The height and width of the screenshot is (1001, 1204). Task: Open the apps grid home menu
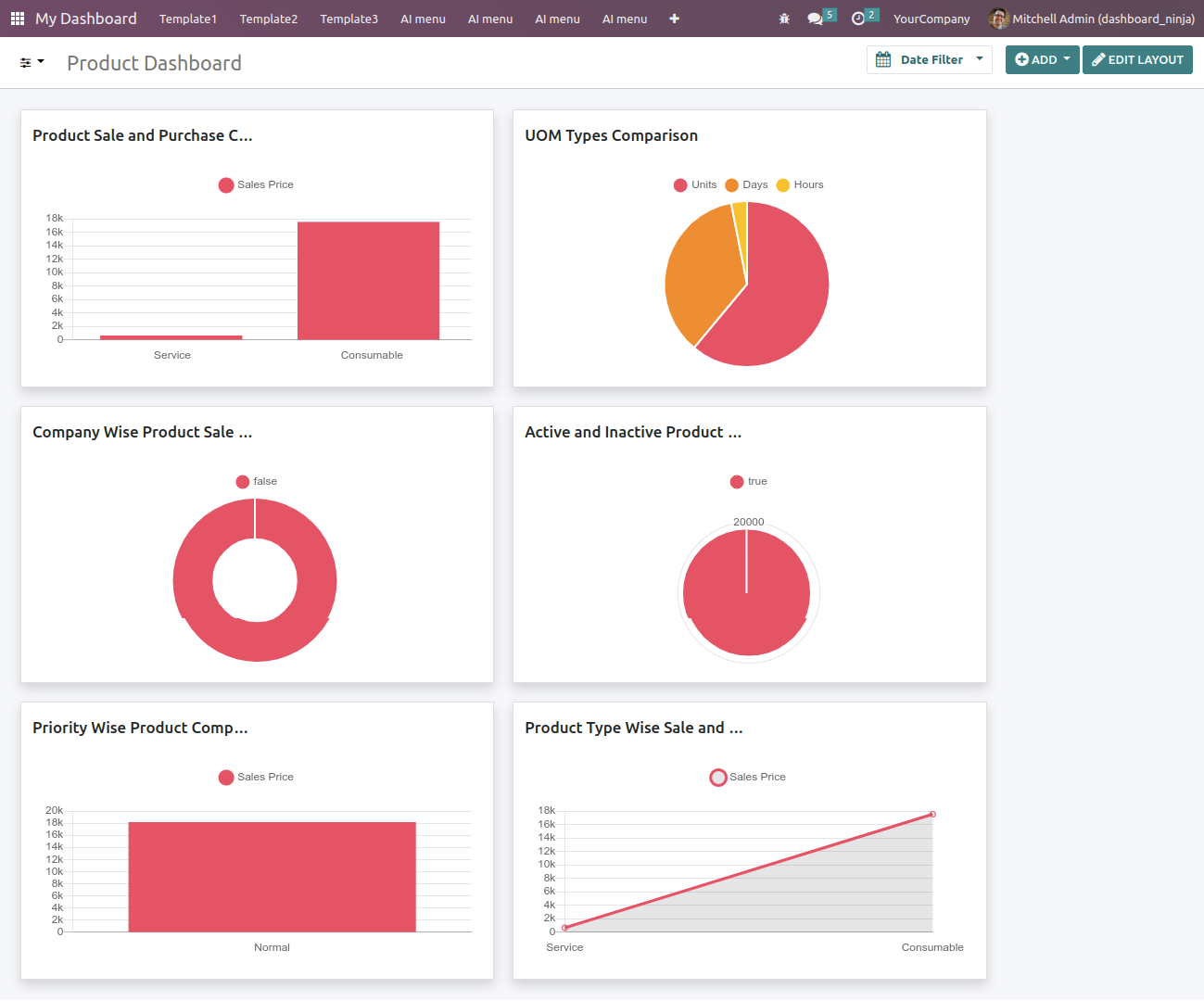[18, 19]
